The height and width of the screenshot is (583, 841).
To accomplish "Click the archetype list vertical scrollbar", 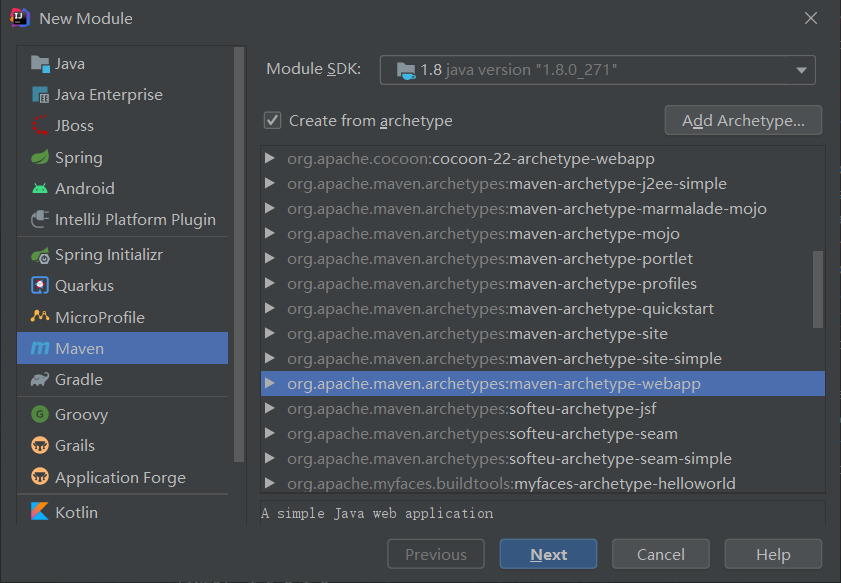I will click(x=817, y=289).
